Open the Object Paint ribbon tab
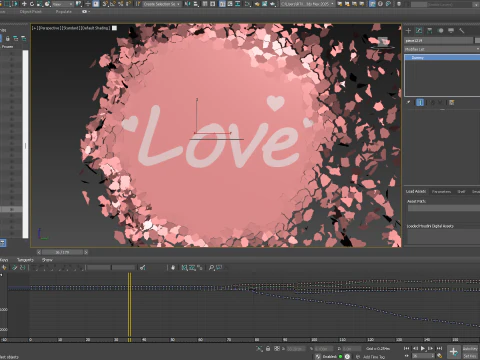Screen dimensions: 480x360 click(x=30, y=12)
